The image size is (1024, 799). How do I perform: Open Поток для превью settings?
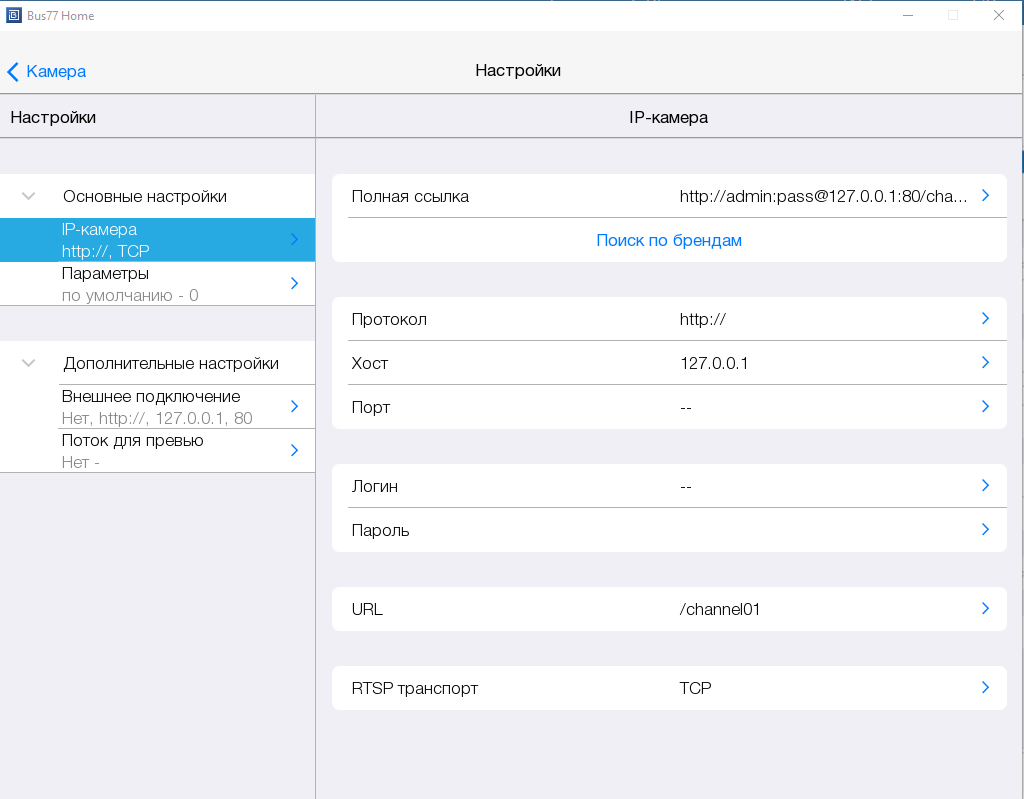tap(157, 451)
